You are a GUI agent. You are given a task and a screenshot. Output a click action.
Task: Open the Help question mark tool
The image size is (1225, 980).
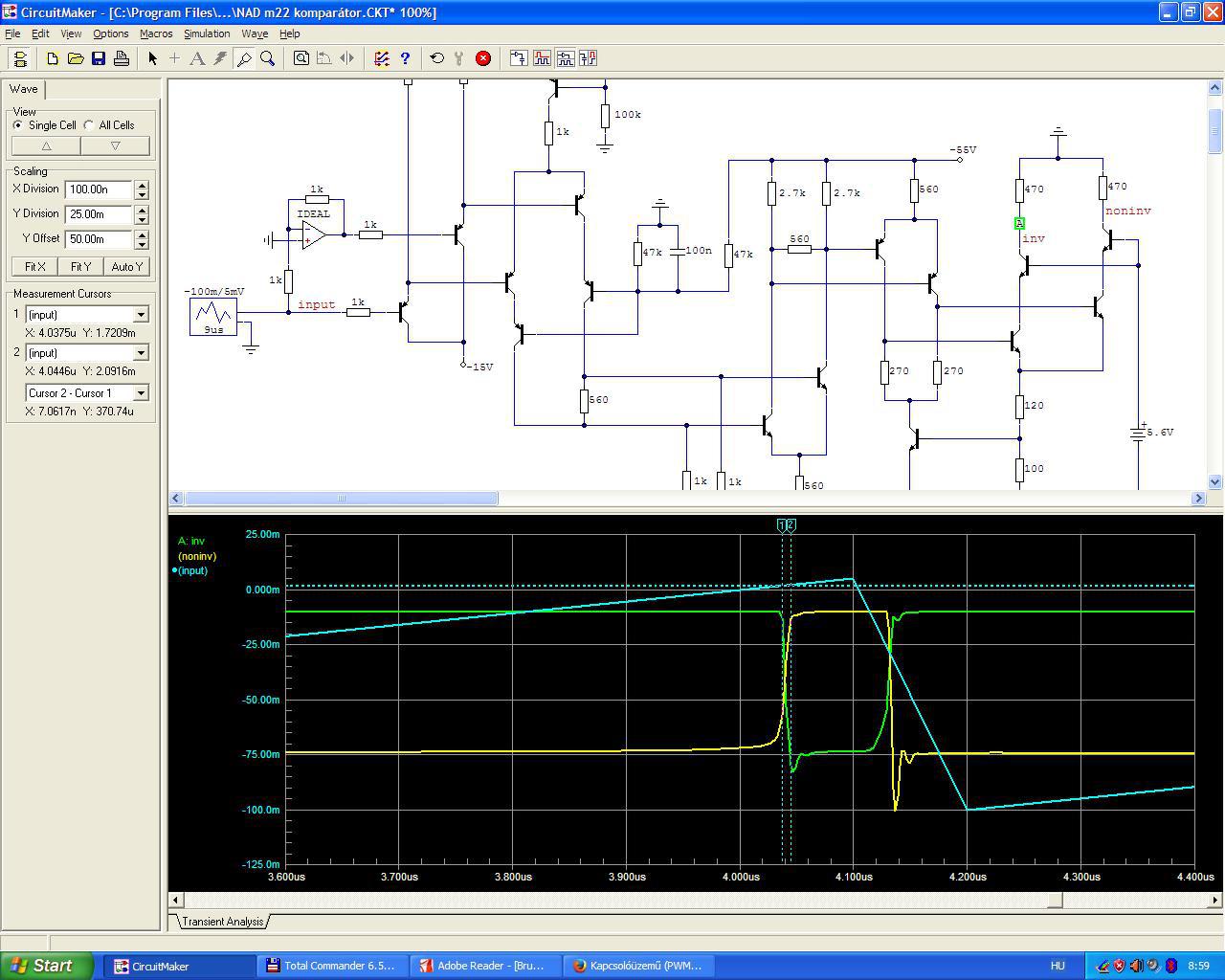point(405,58)
